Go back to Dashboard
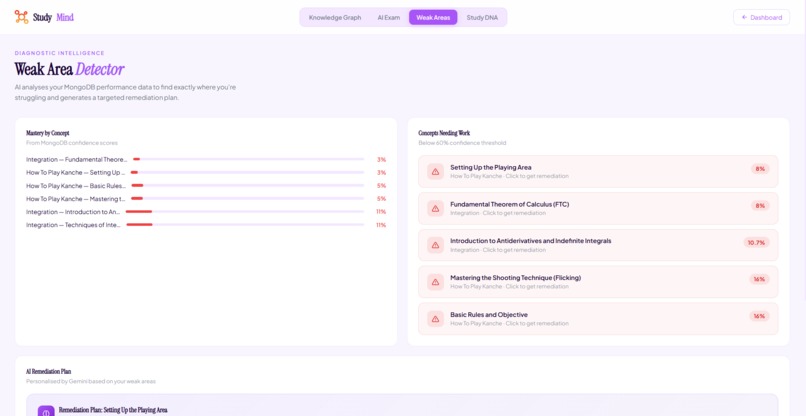The image size is (806, 416). 761,17
